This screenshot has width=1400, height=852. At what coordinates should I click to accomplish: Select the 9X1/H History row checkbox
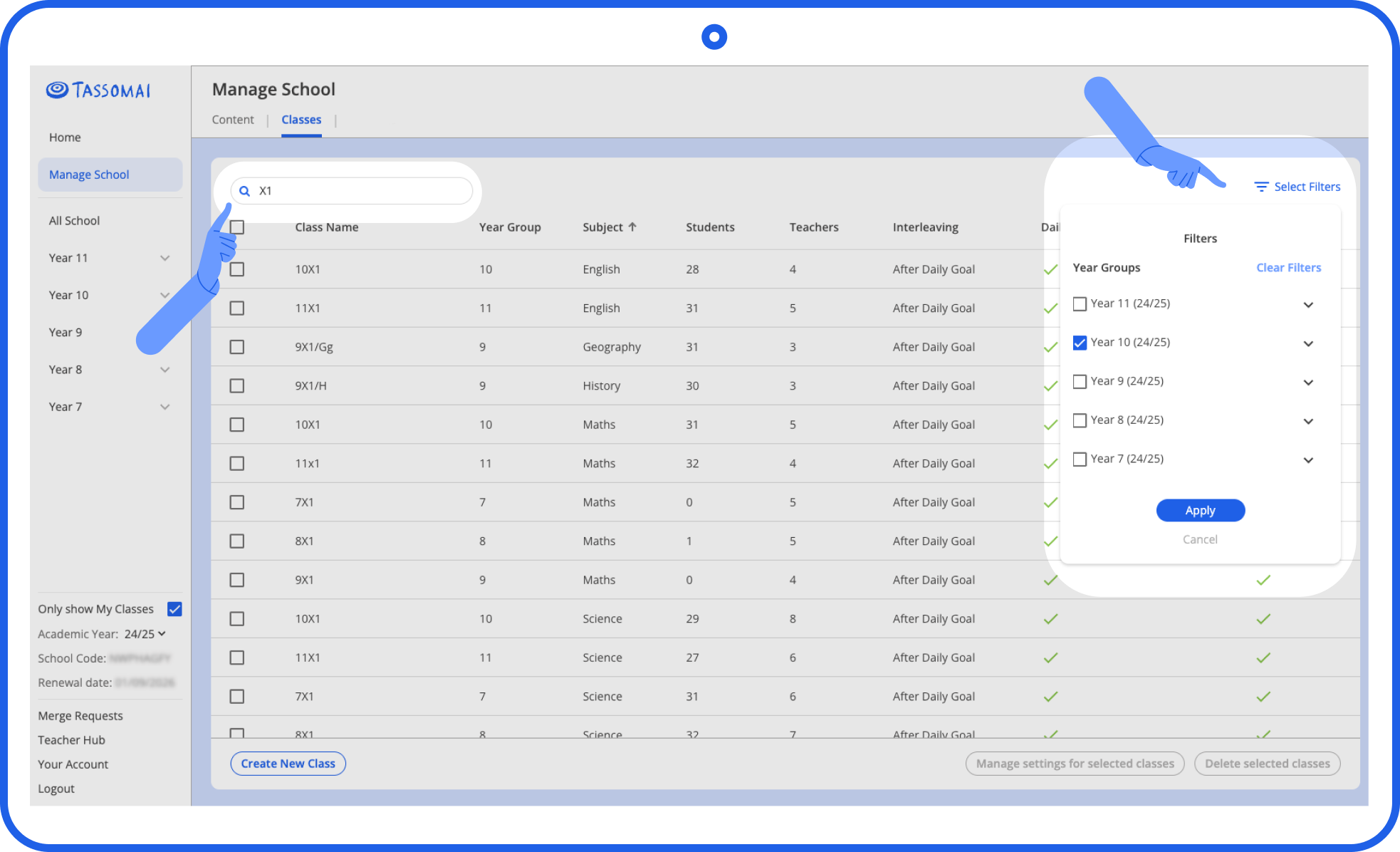[x=237, y=385]
